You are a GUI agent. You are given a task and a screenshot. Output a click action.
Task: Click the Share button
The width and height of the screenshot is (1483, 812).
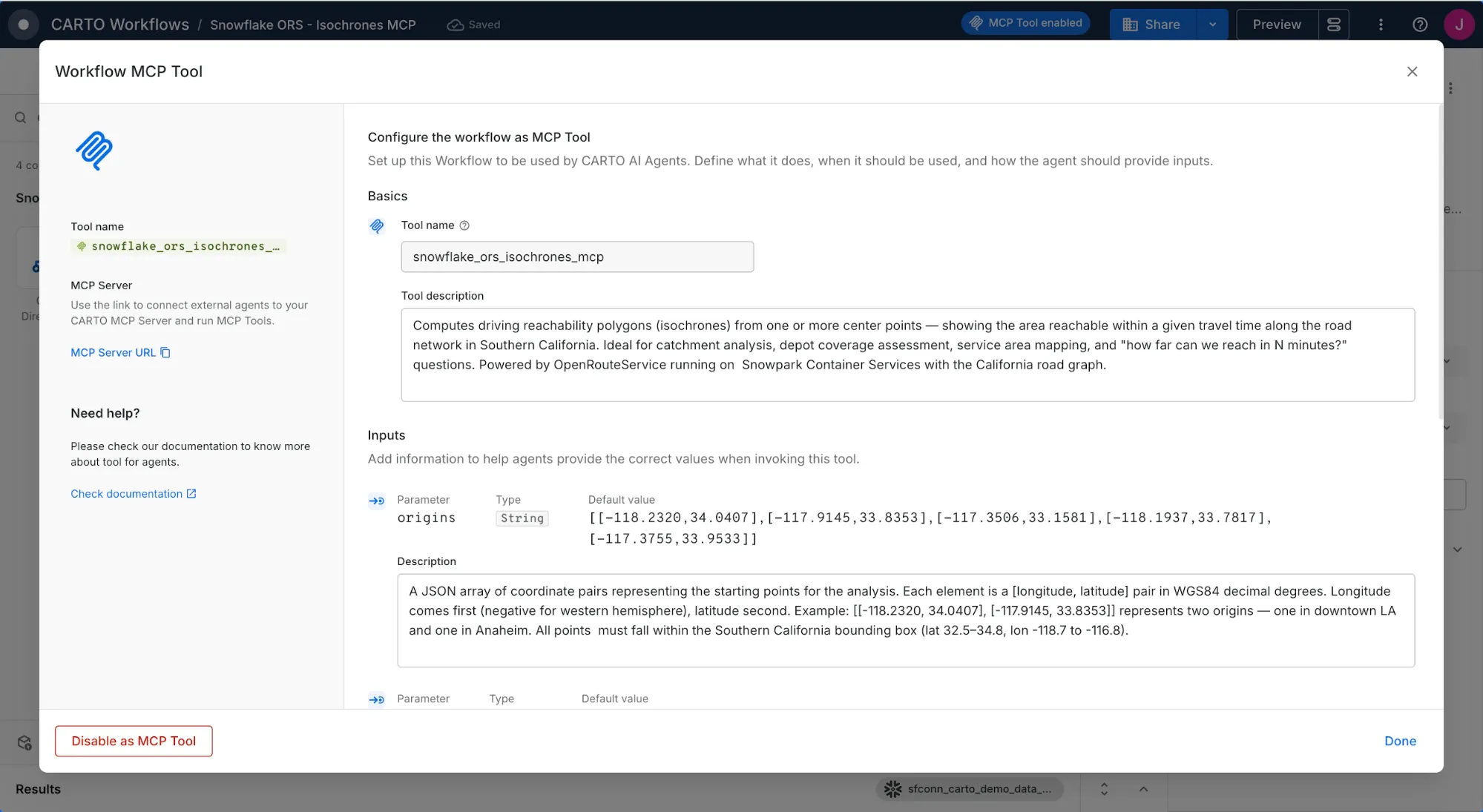tap(1153, 24)
